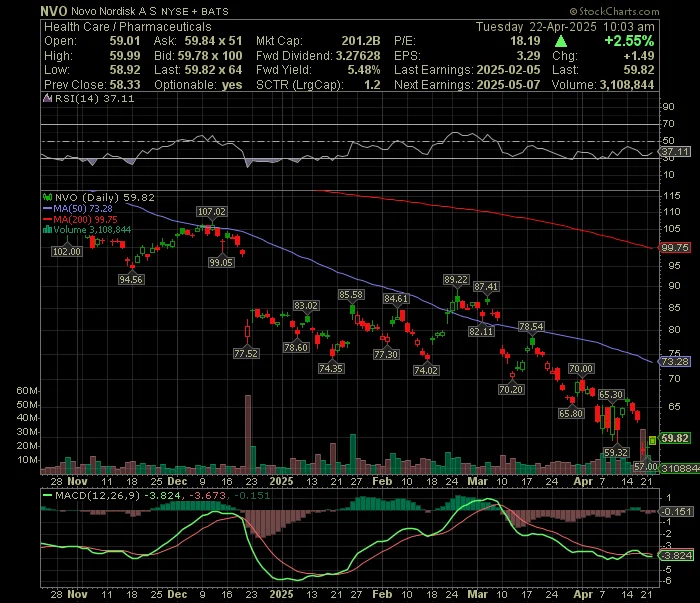Click the 87.41 price annotation label
700x603 pixels.
[486, 287]
